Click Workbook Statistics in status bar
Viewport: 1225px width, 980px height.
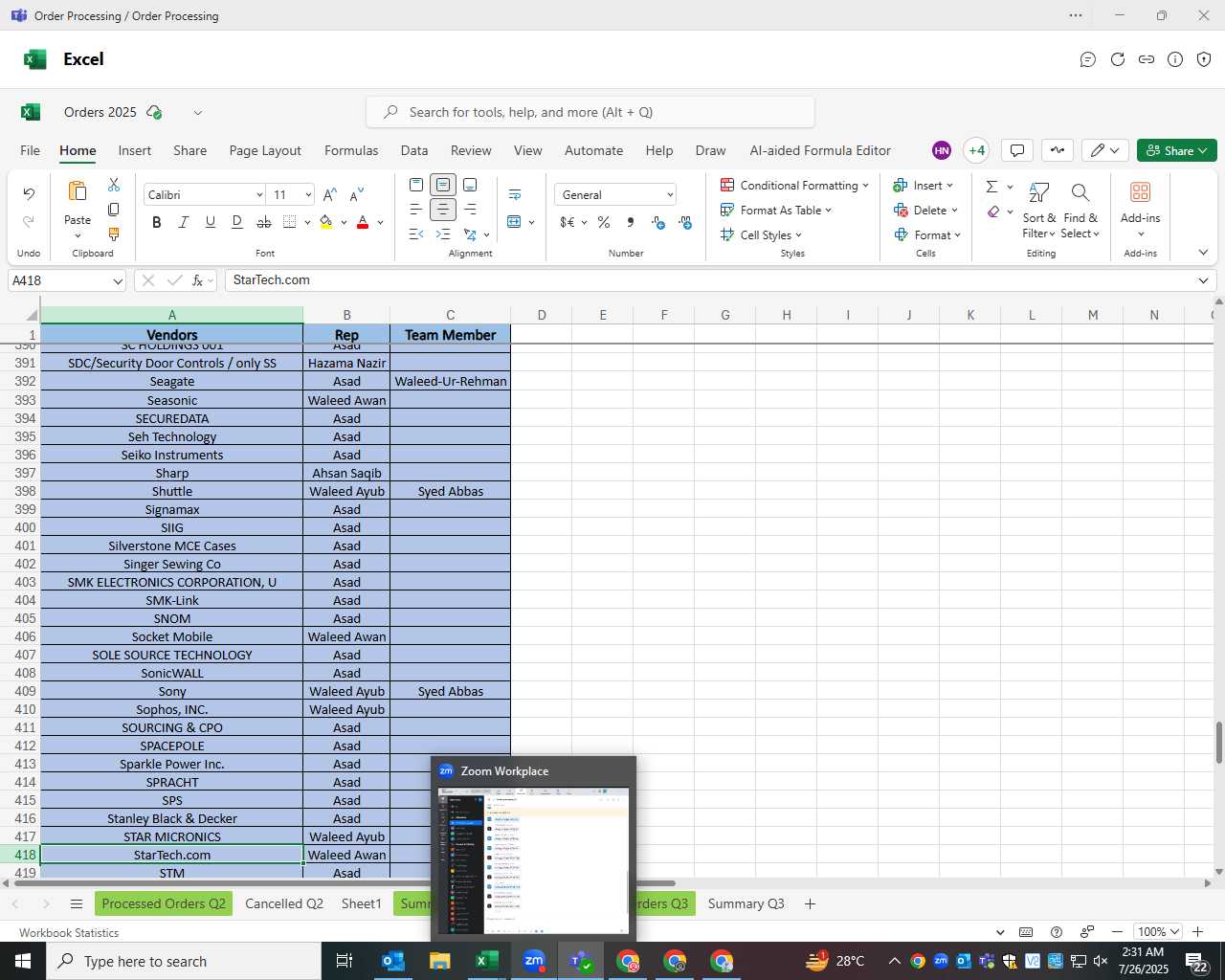(x=69, y=933)
